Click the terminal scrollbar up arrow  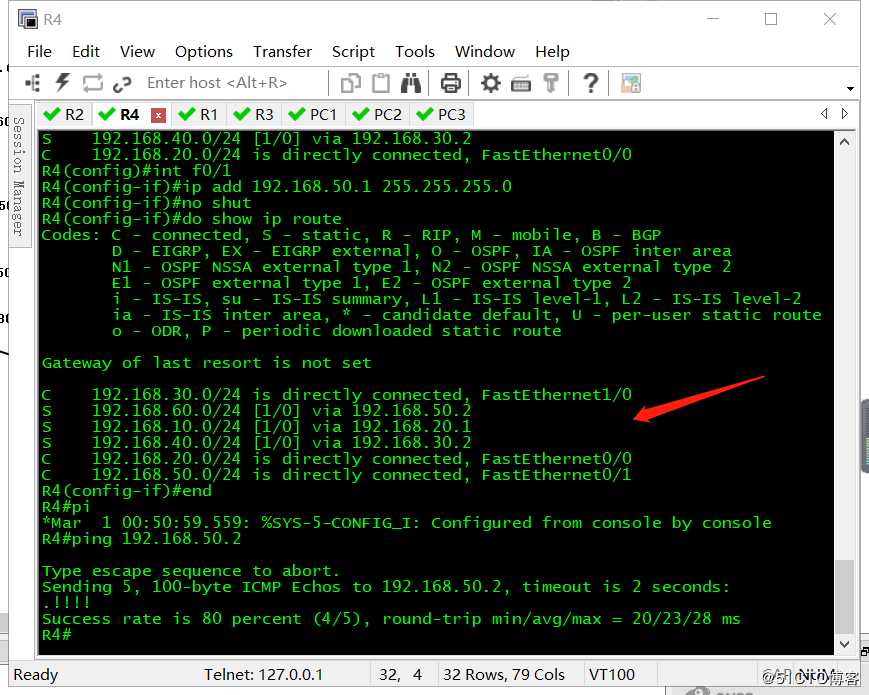pos(844,142)
